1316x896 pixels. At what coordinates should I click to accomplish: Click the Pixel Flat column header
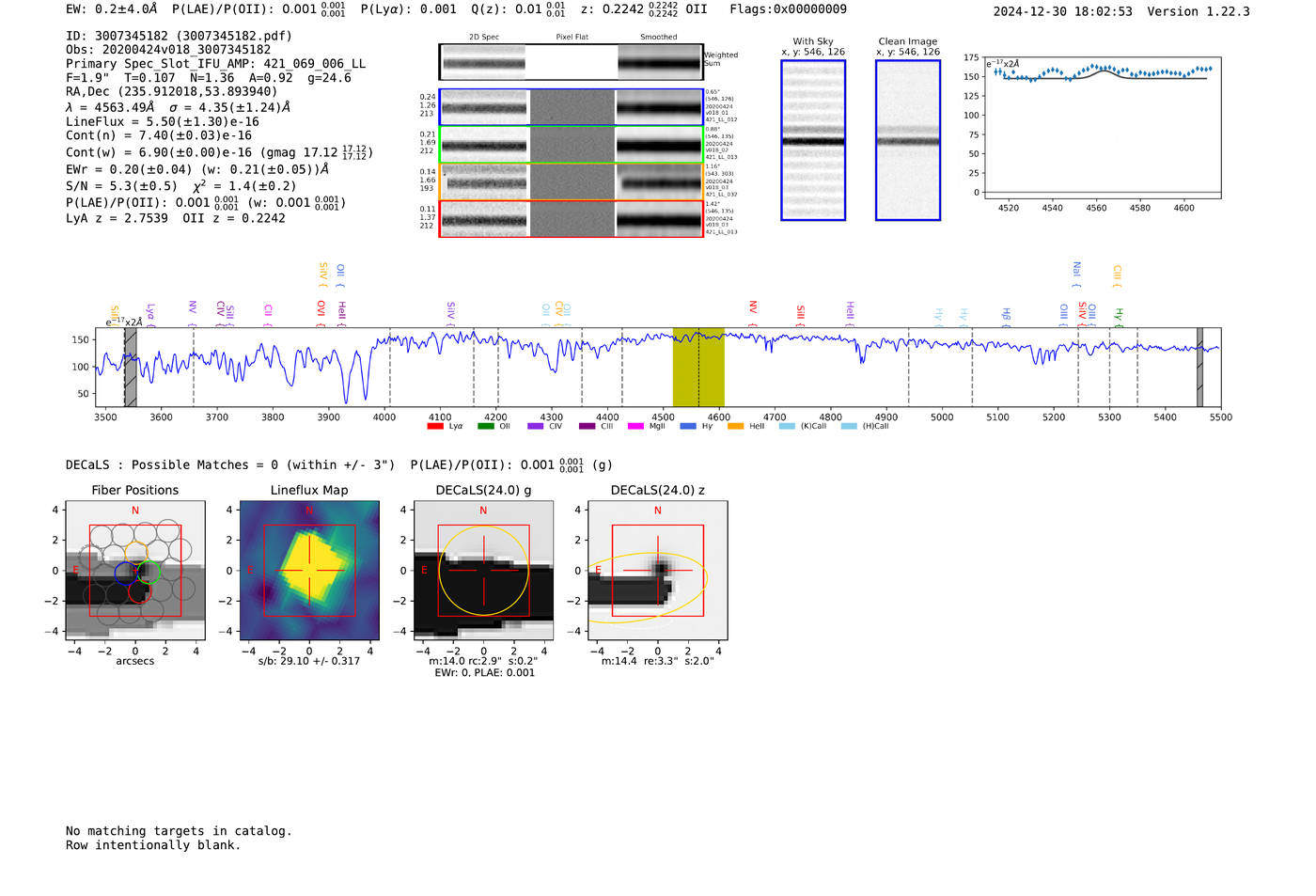pyautogui.click(x=572, y=38)
